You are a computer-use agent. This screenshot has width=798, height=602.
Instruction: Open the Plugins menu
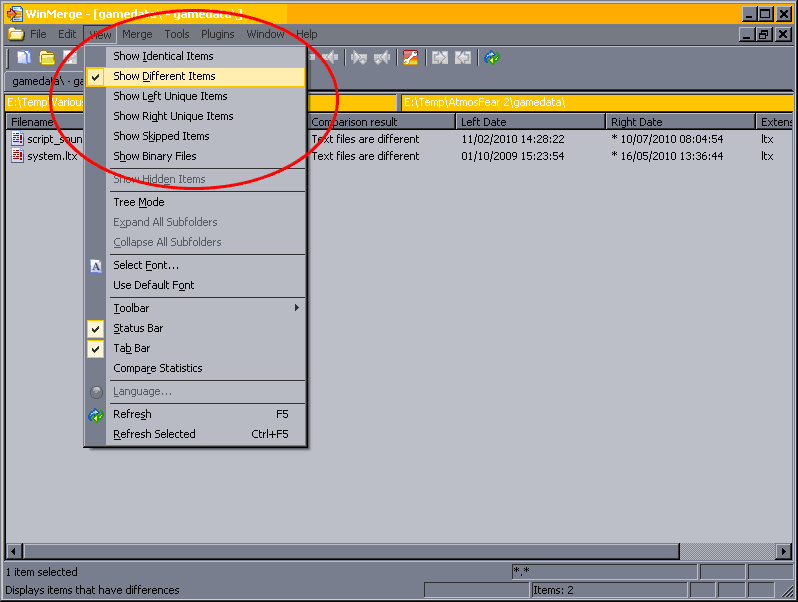[x=217, y=34]
